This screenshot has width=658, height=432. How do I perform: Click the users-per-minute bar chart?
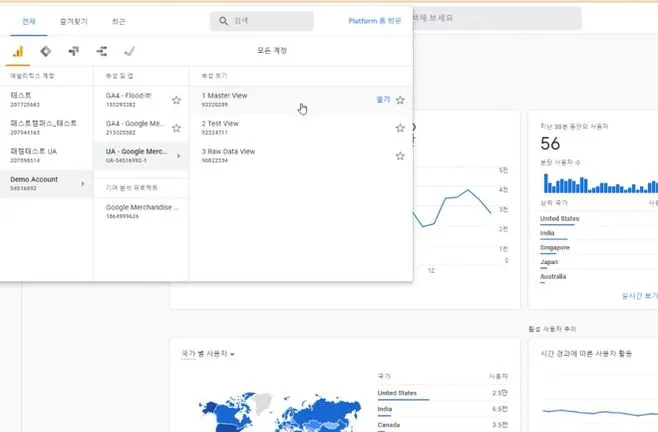click(600, 183)
